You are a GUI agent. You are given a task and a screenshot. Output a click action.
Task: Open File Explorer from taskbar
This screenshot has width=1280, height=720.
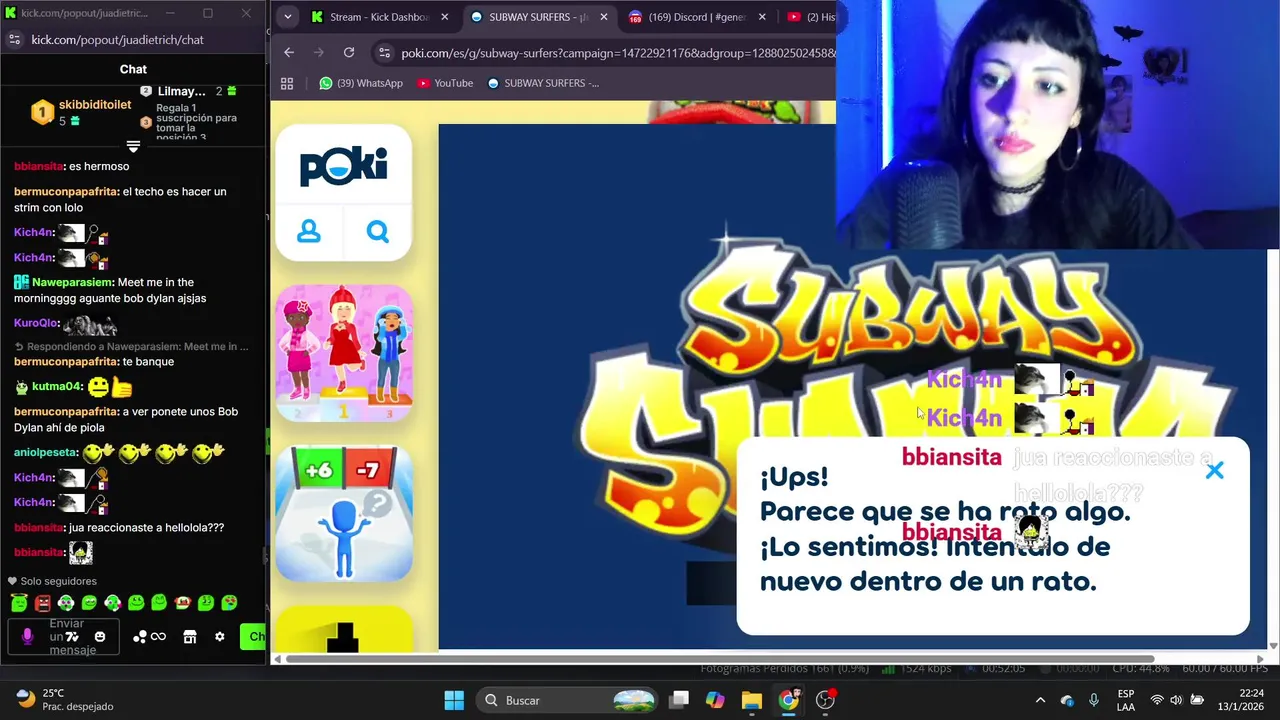[x=752, y=700]
